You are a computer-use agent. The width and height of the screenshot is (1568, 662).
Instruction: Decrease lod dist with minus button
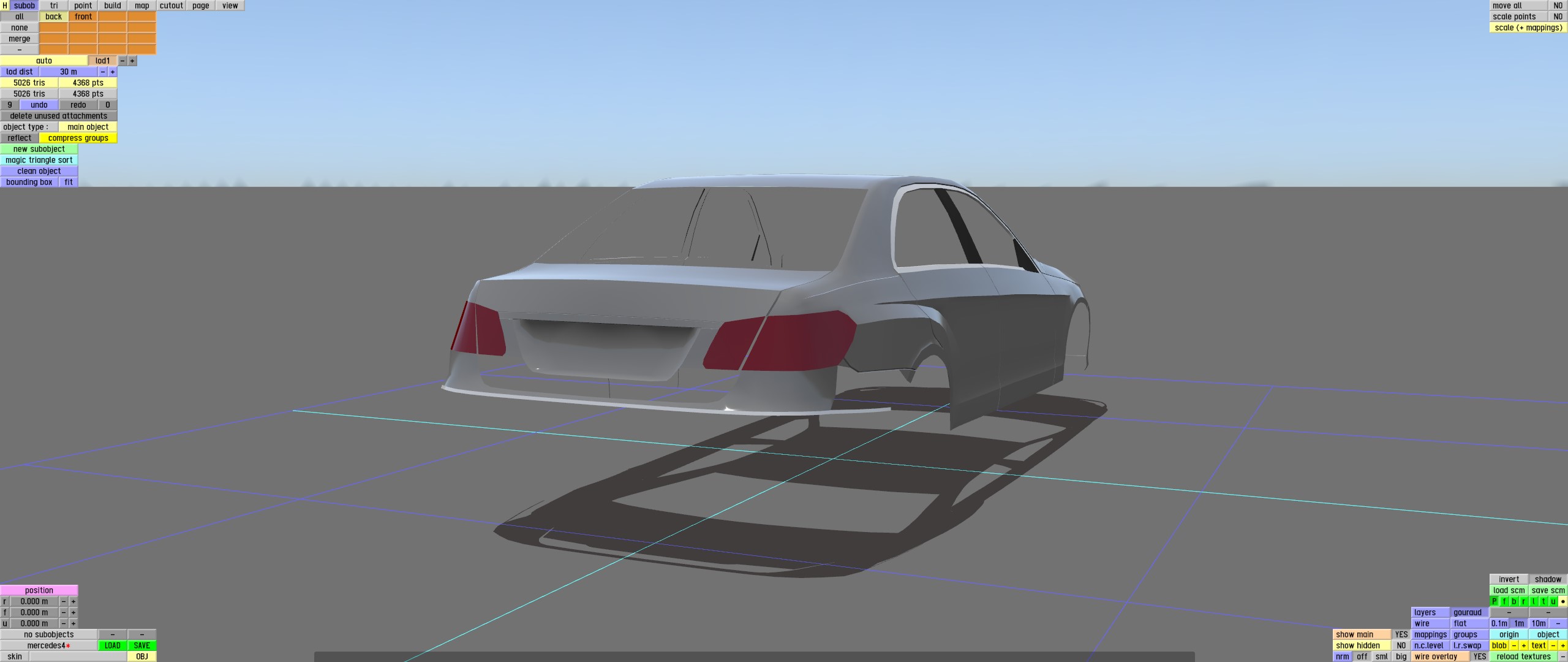click(103, 72)
